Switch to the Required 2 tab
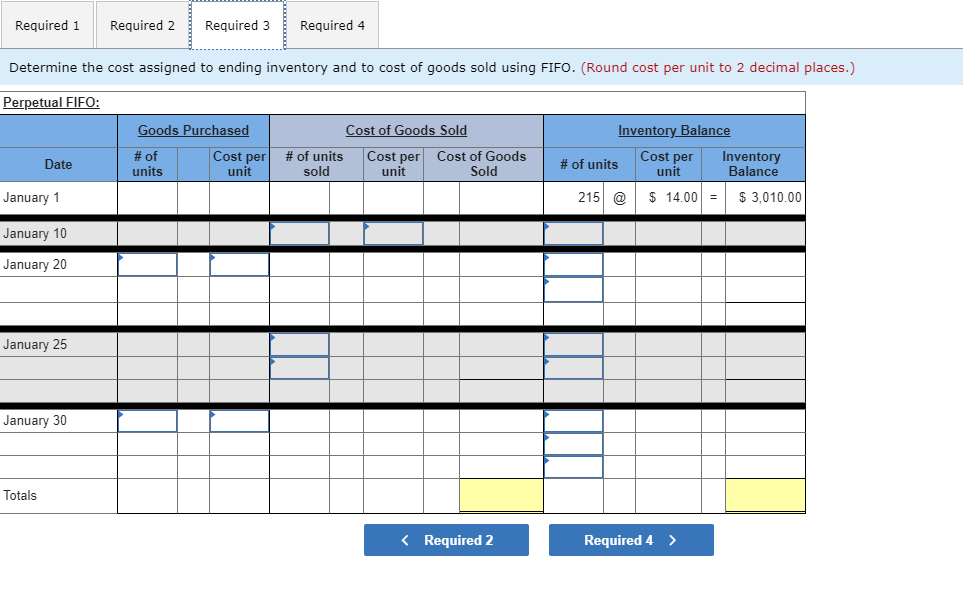This screenshot has height=595, width=963. point(141,24)
